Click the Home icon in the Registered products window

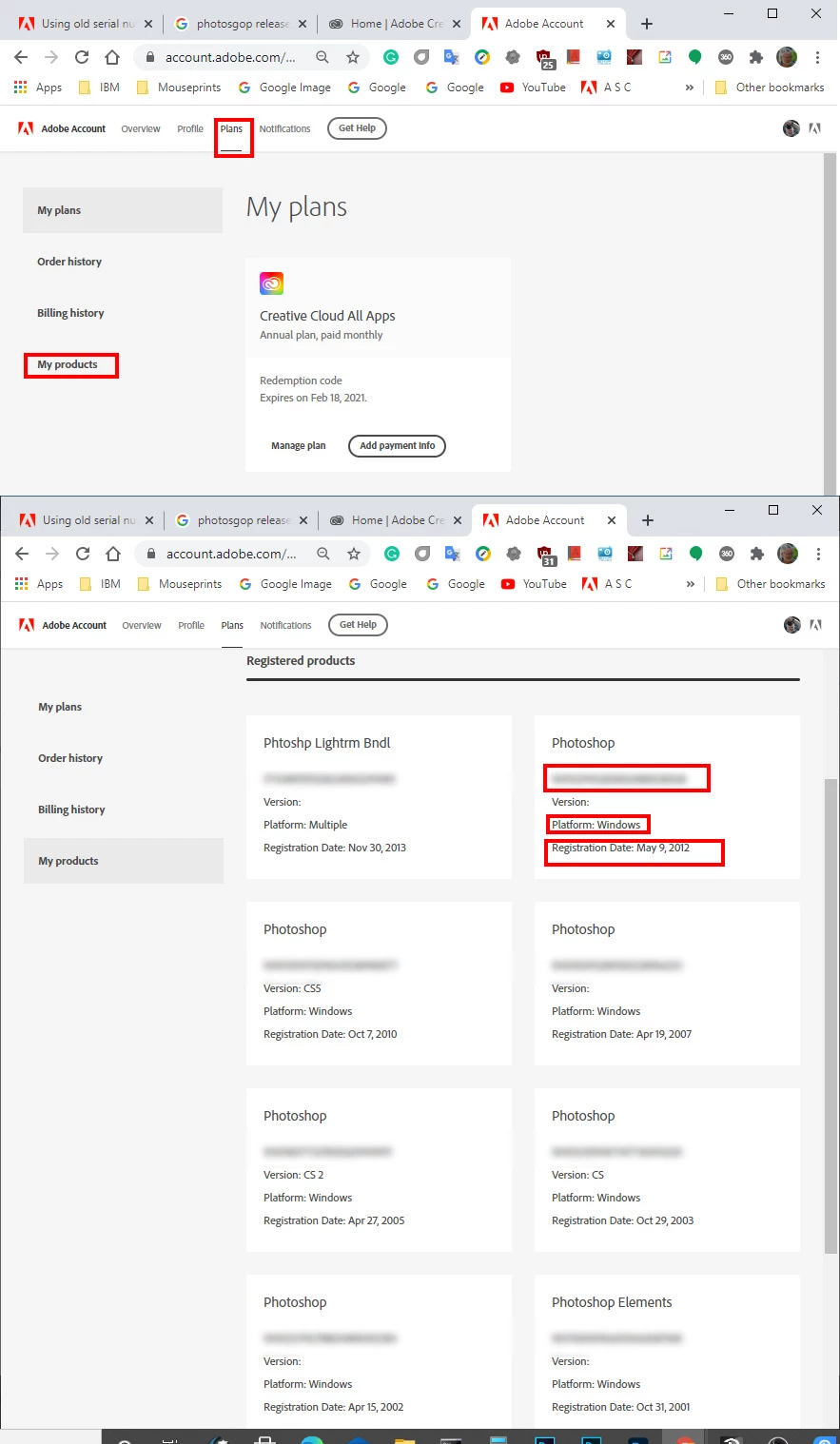coord(113,554)
